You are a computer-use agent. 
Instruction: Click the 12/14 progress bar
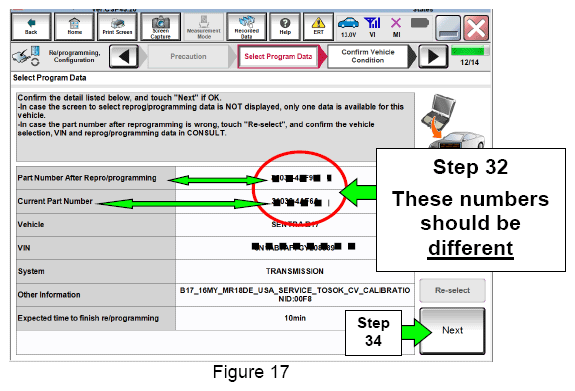[x=469, y=51]
